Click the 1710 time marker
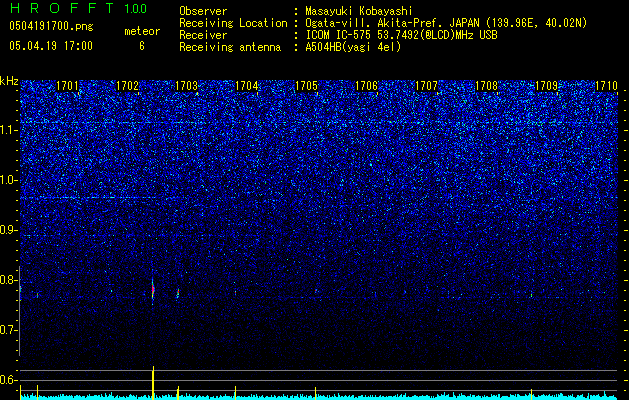Image resolution: width=629 pixels, height=400 pixels. pyautogui.click(x=606, y=86)
